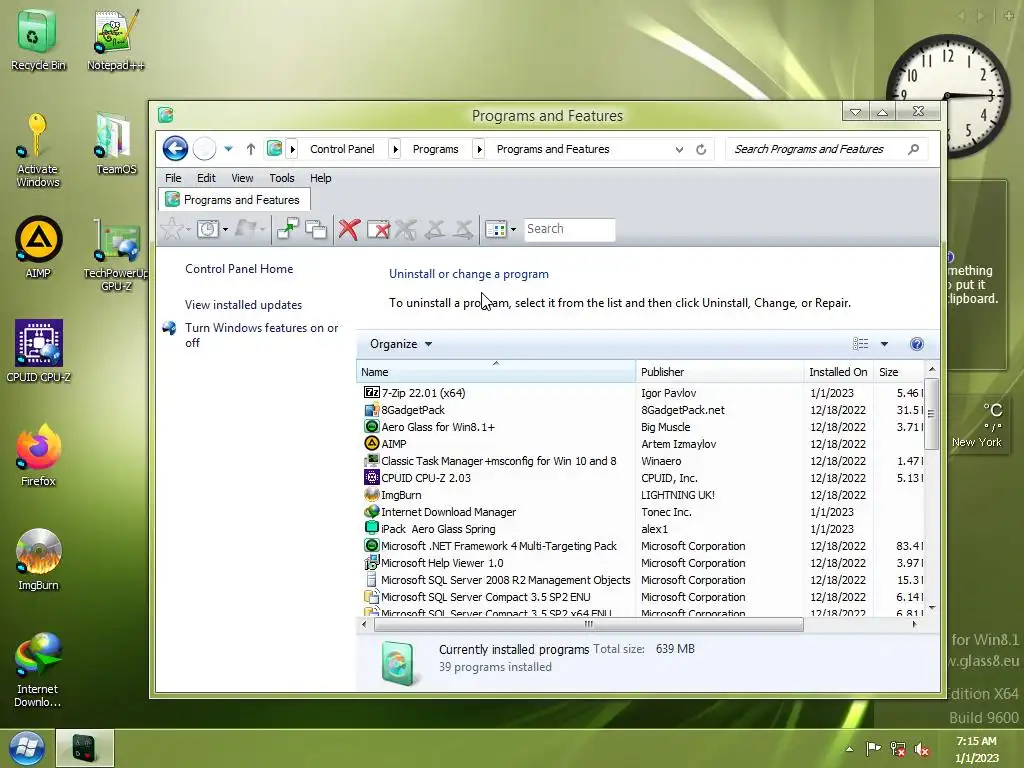Open the view options dropdown arrow
Image resolution: width=1024 pixels, height=768 pixels.
click(x=884, y=344)
